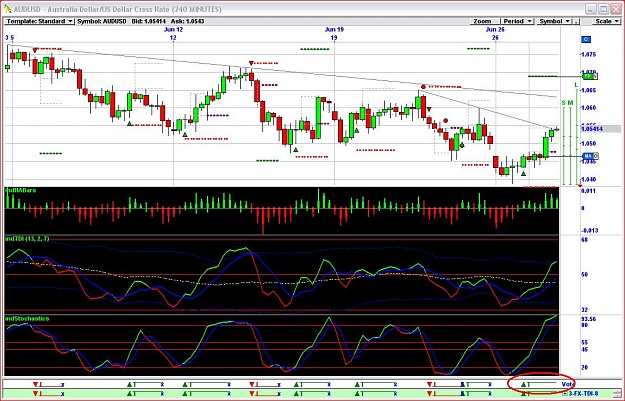Click the red sell-arrow marker at chart's top-left
The width and height of the screenshot is (625, 401).
pyautogui.click(x=35, y=50)
